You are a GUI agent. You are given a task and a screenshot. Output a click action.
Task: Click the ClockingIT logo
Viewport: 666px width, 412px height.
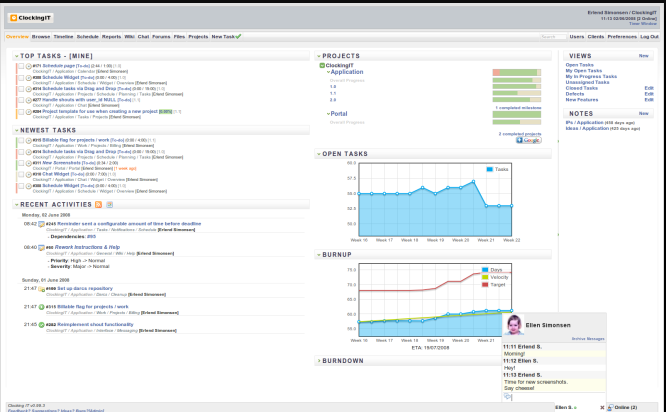[28, 18]
